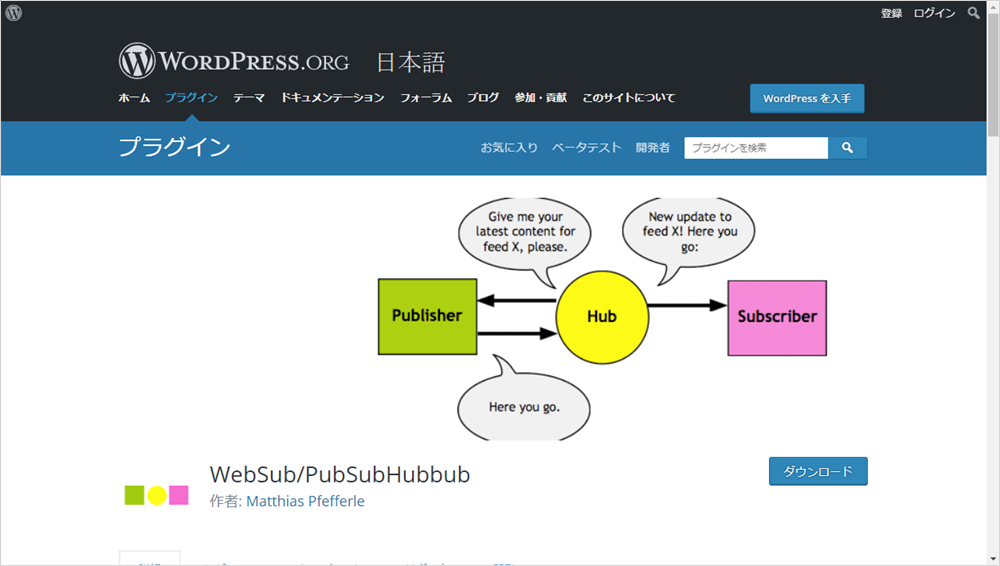Open 参加・貢献 menu item
1000x566 pixels.
541,98
